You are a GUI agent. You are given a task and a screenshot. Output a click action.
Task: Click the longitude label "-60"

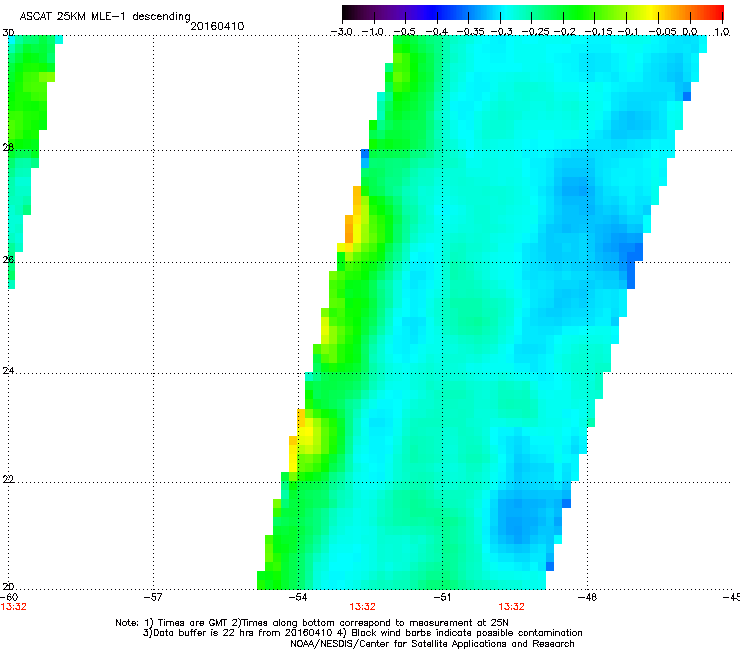point(9,597)
